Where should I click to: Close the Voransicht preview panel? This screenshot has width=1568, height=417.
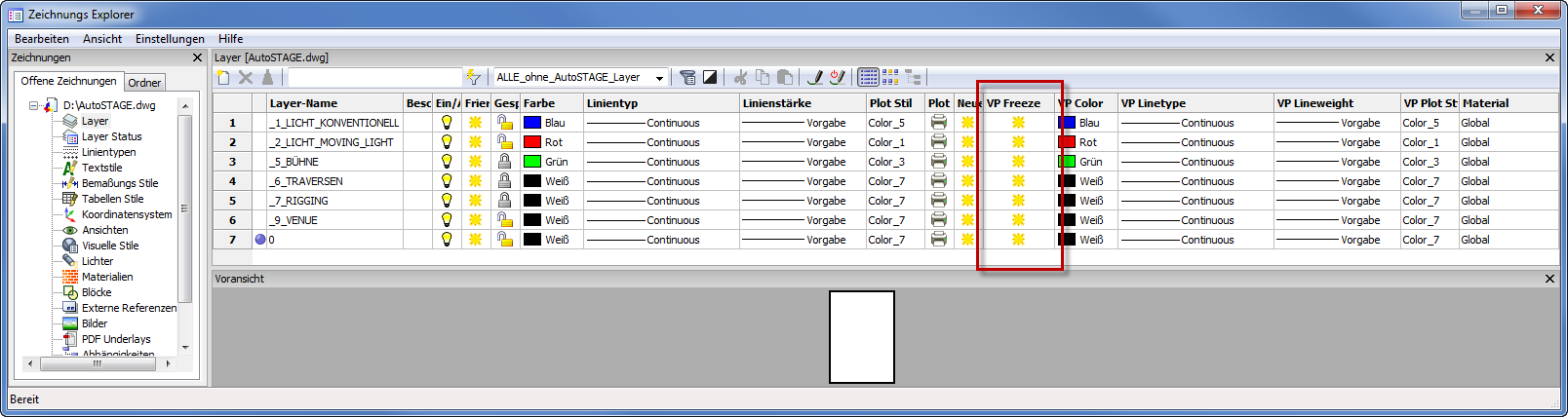tap(1549, 279)
